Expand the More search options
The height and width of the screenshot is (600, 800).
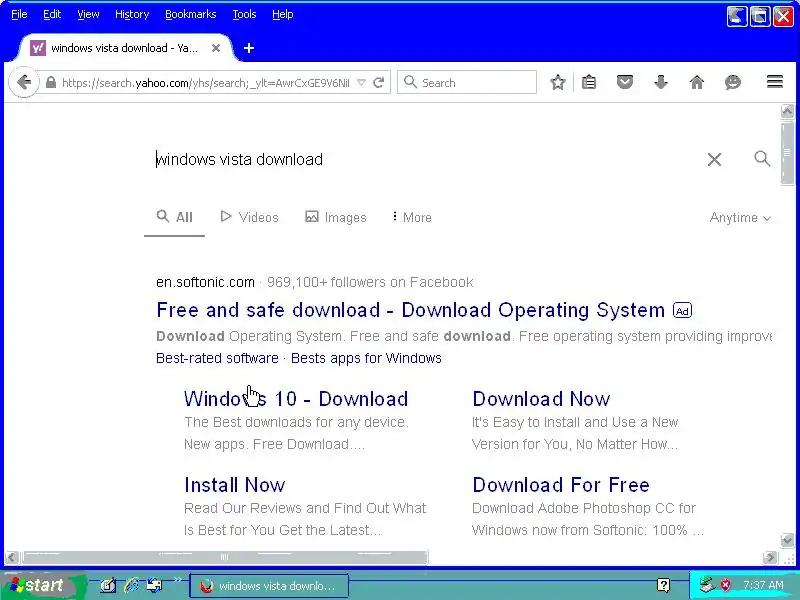(x=412, y=217)
